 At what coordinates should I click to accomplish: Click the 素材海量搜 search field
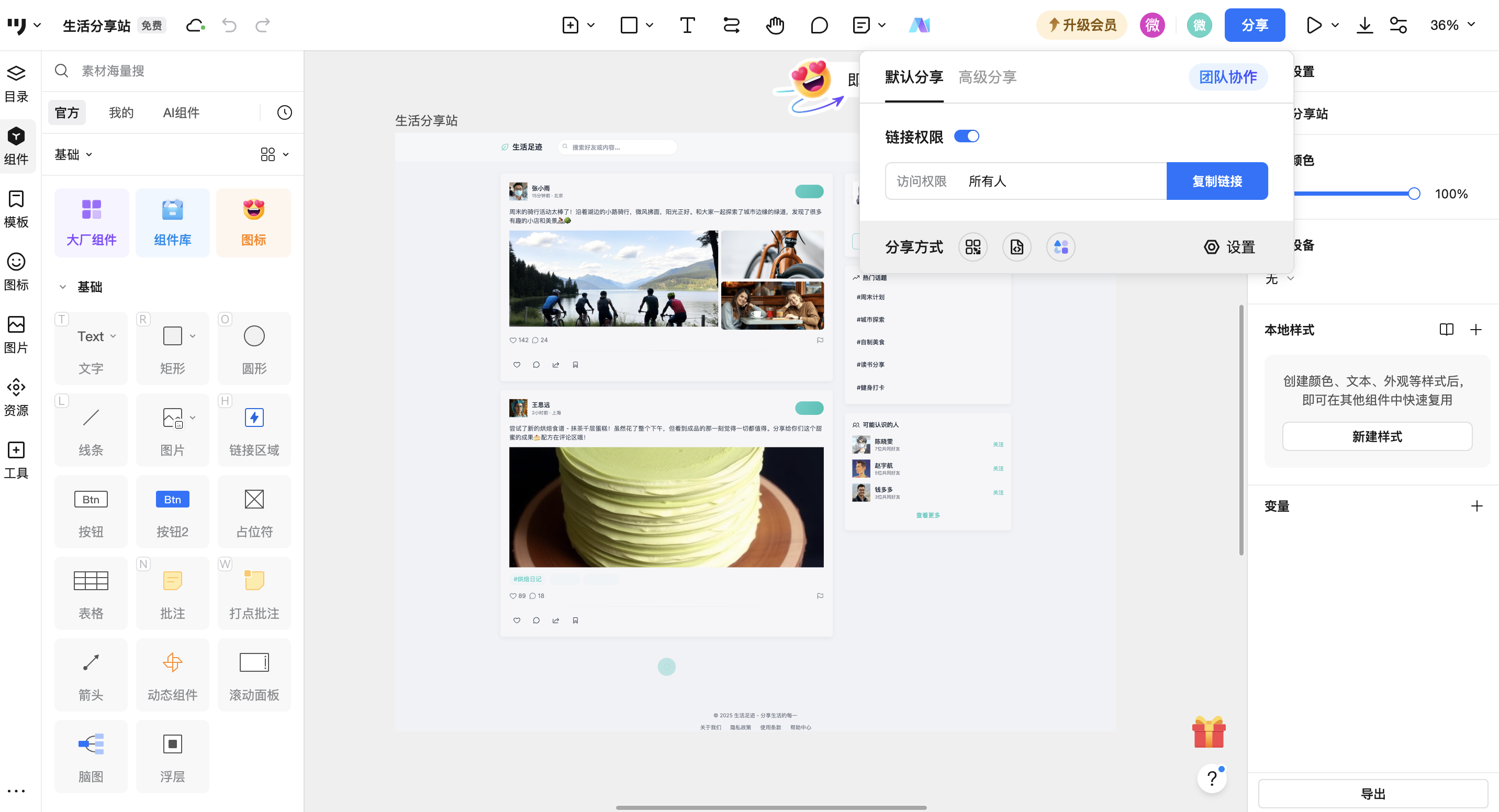175,71
